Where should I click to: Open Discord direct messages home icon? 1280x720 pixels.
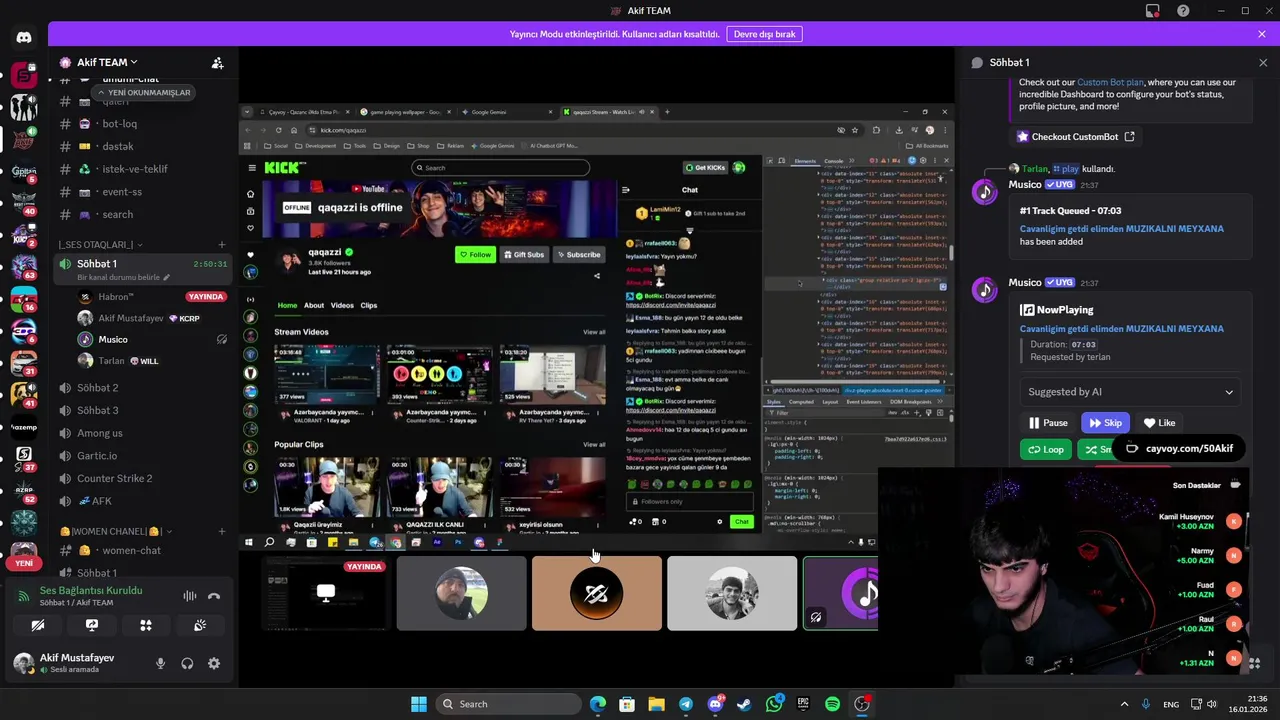[24, 38]
